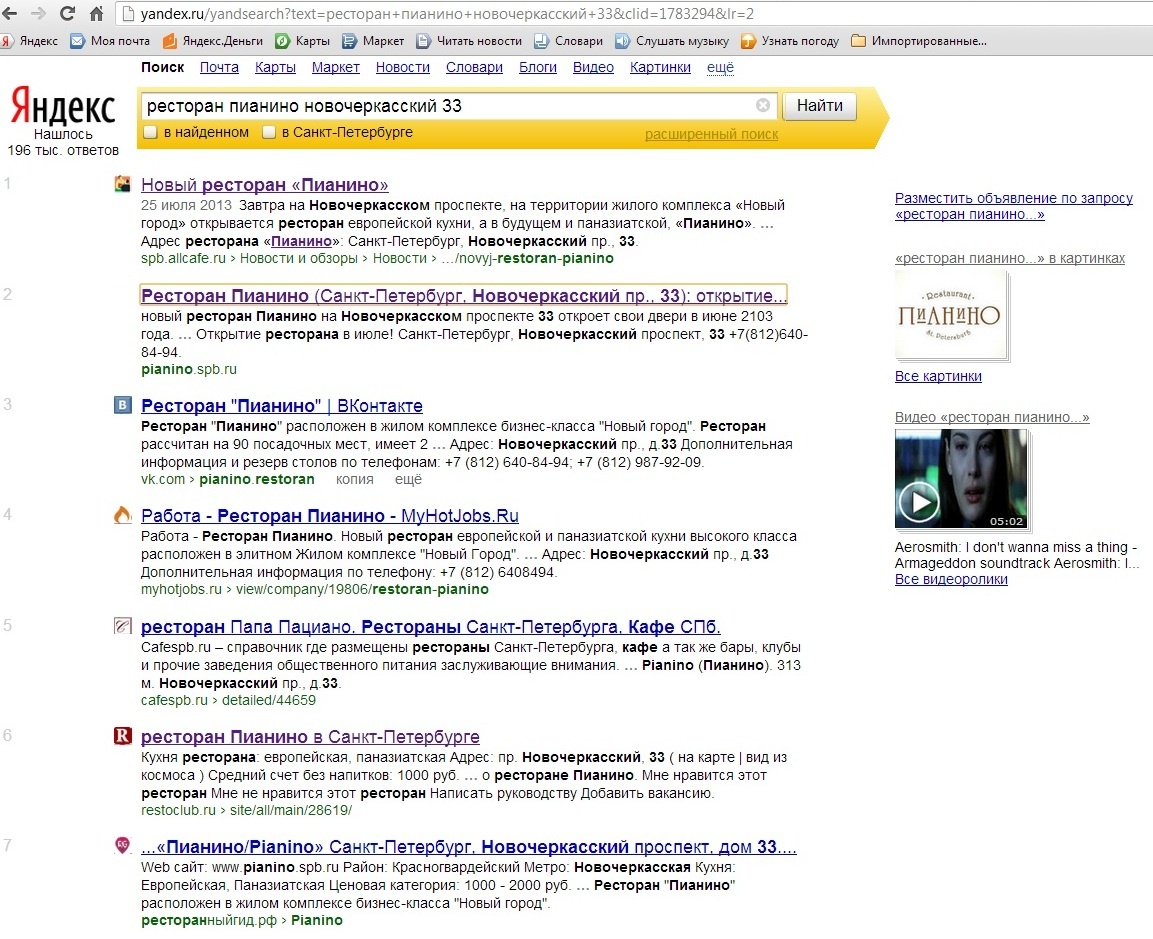Image resolution: width=1153 pixels, height=939 pixels.
Task: Open the cafespb.ru detailed/44659 URL
Action: (x=229, y=700)
